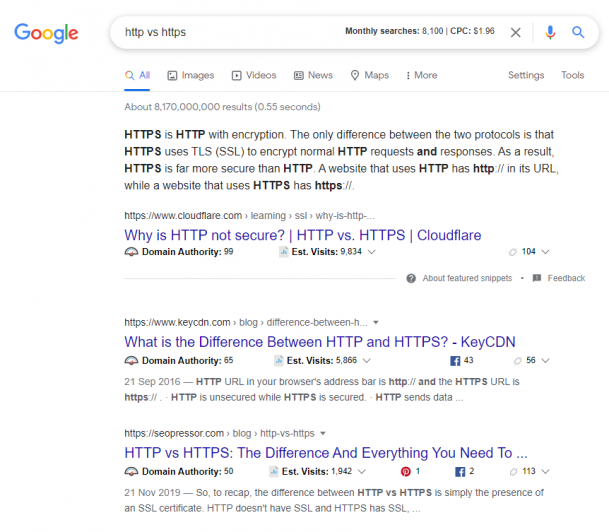Click the cloudflare.com breadcrumb URL
This screenshot has width=609, height=532.
tap(249, 216)
